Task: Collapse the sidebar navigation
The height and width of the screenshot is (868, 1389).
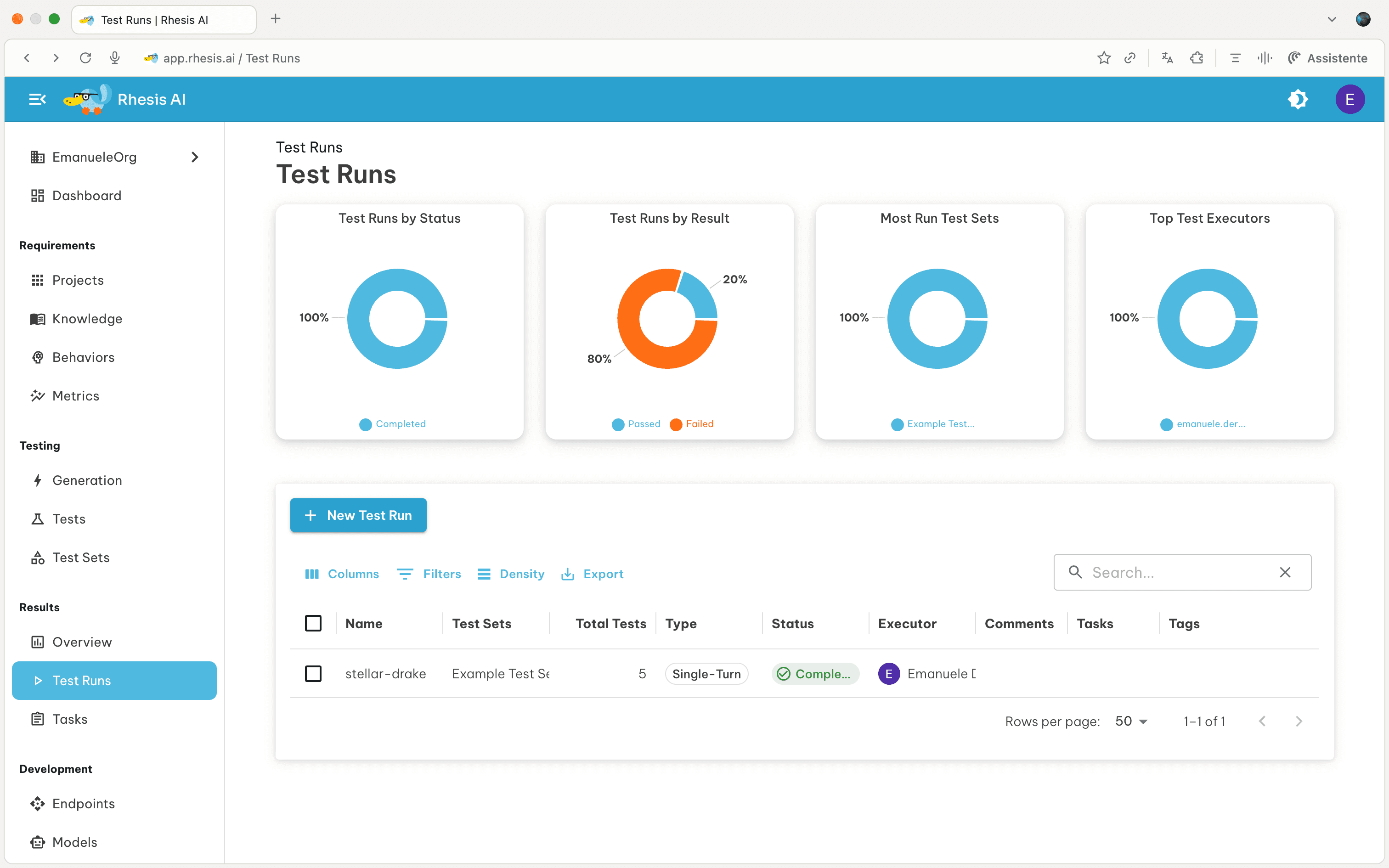Action: pos(37,99)
